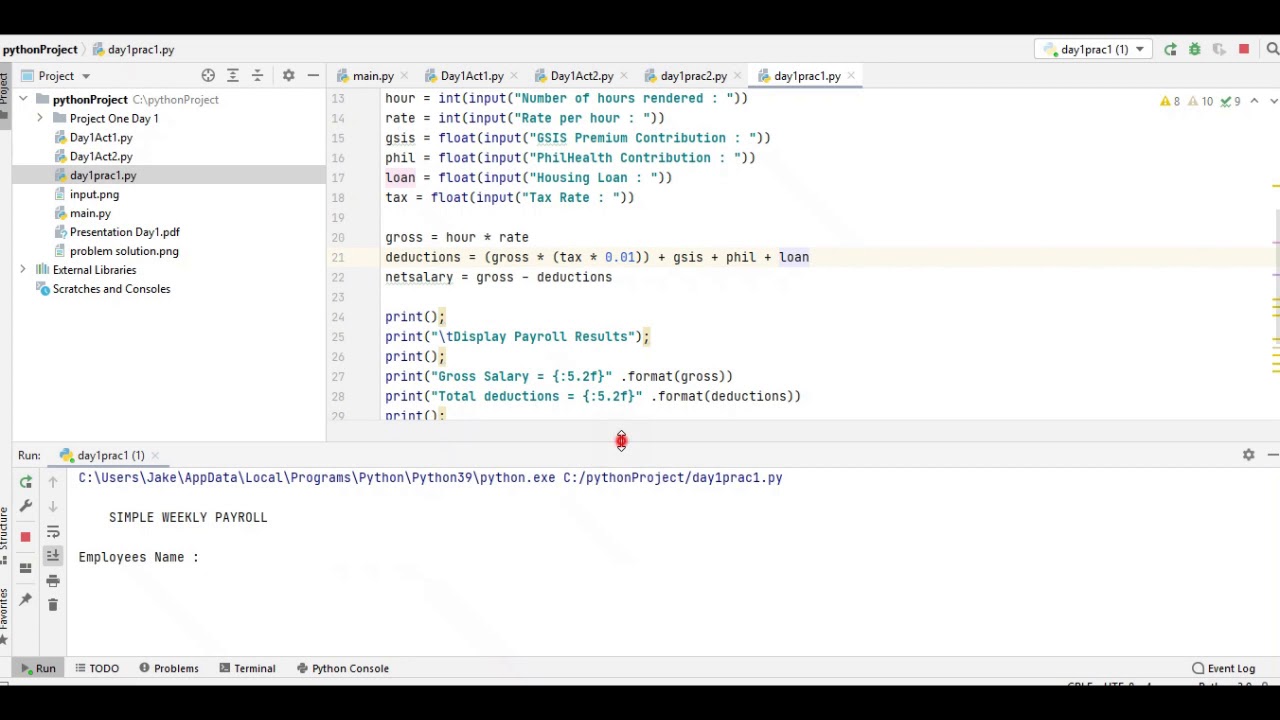Select day1prac1.py in project tree
This screenshot has height=720, width=1280.
point(102,176)
